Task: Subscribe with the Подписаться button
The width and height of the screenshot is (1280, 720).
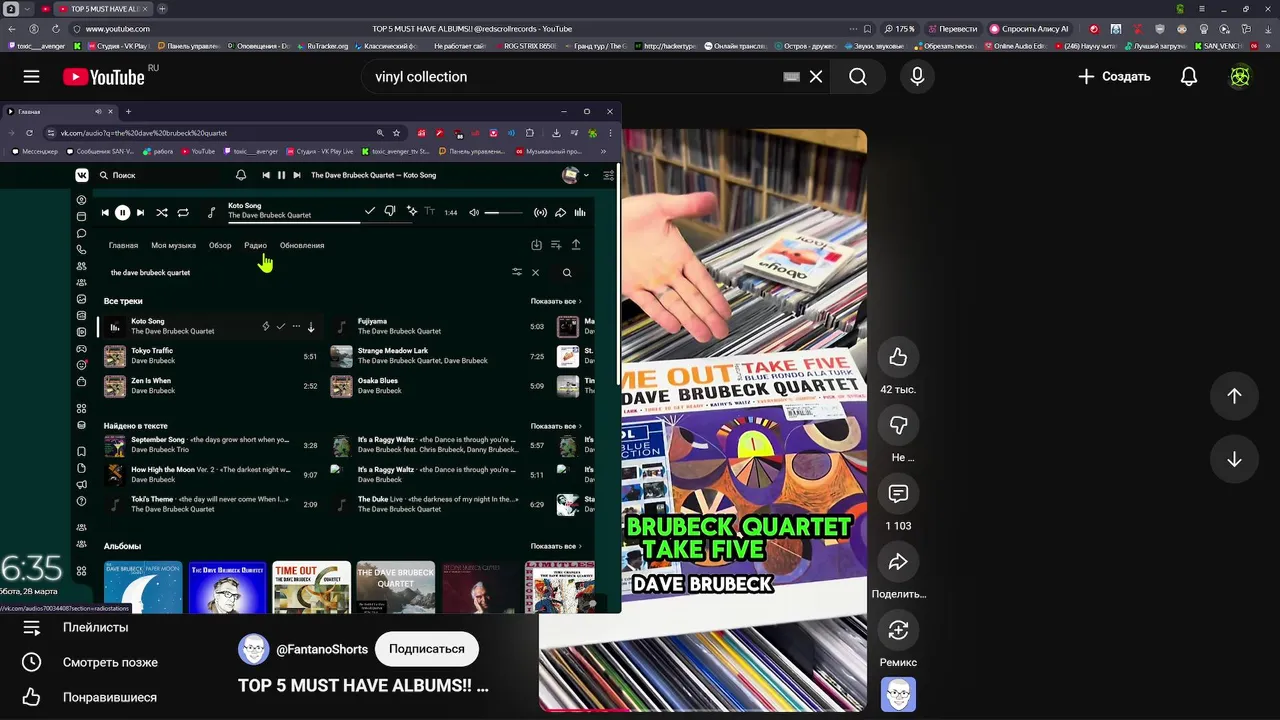Action: [x=427, y=649]
